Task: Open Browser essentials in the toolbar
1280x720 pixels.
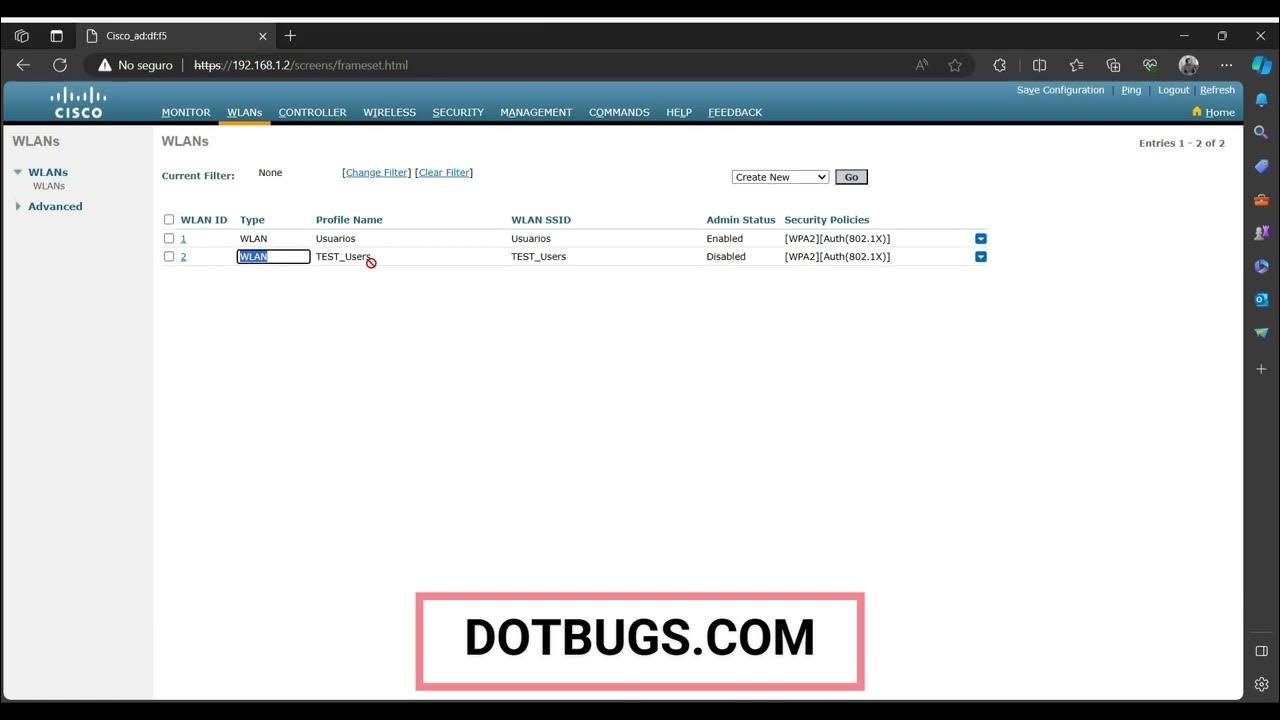Action: [1149, 64]
